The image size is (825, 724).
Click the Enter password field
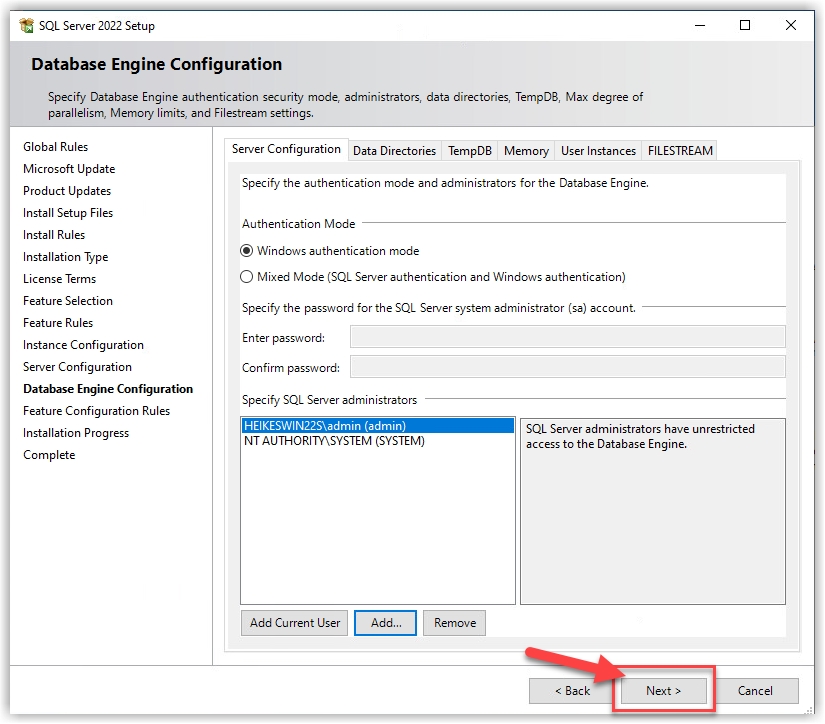click(x=567, y=337)
